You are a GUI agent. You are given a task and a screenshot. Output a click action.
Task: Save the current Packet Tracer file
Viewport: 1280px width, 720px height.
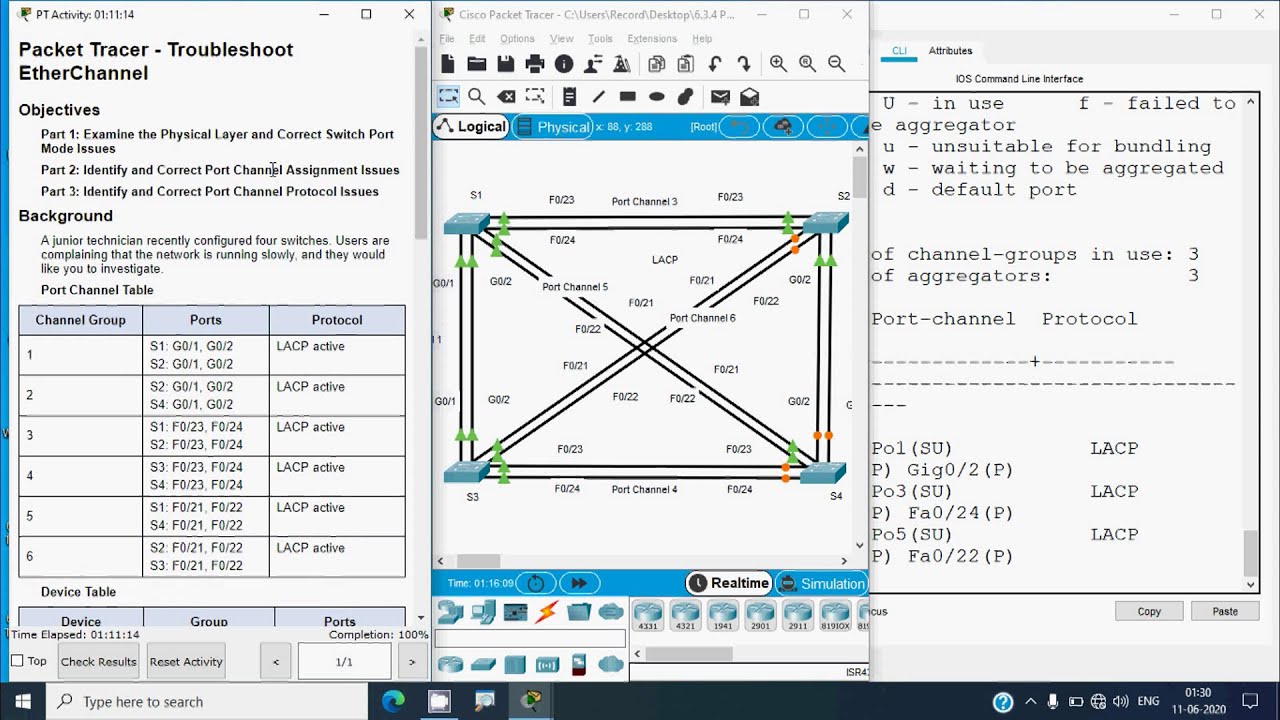[x=506, y=64]
